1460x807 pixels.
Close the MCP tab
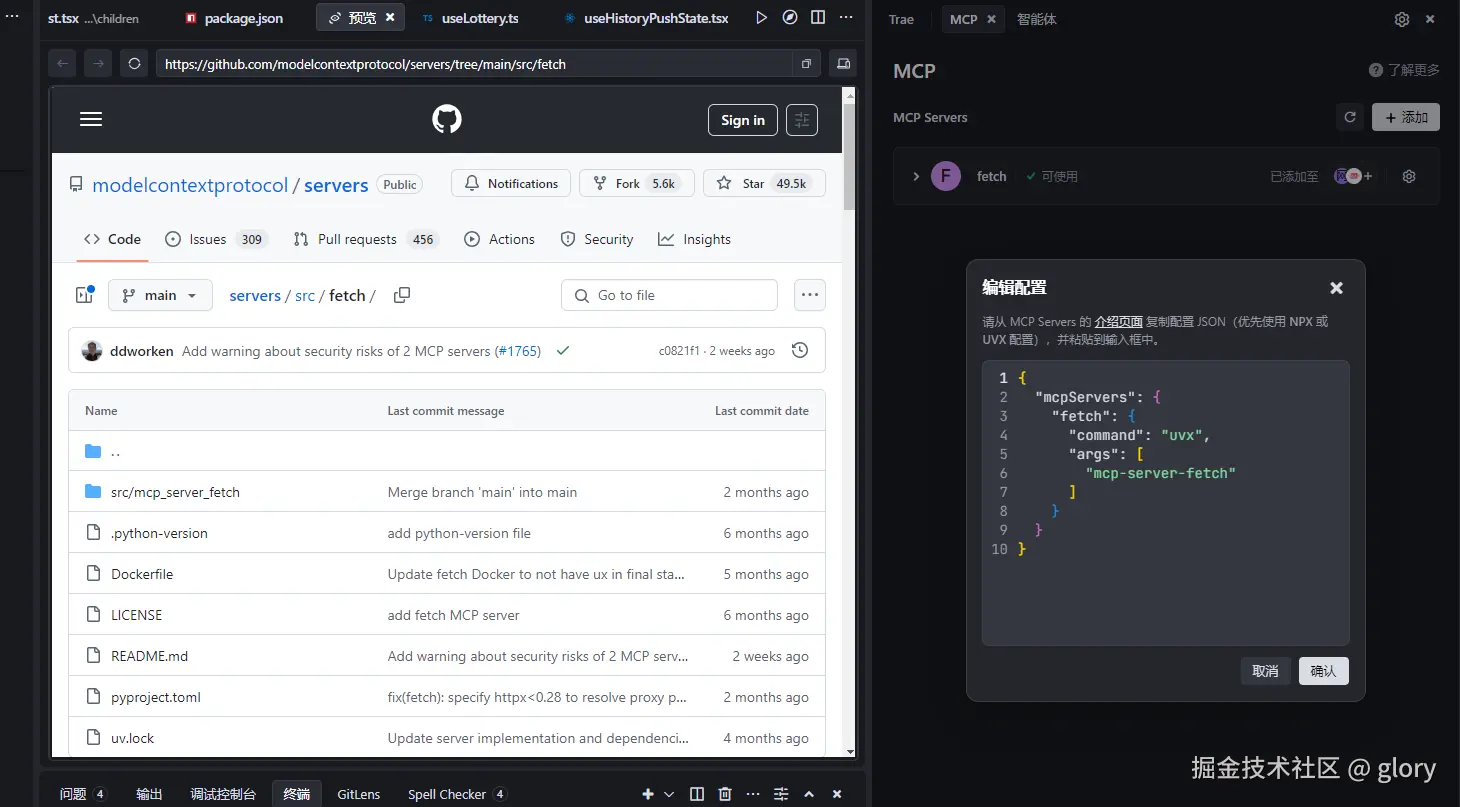pos(991,19)
